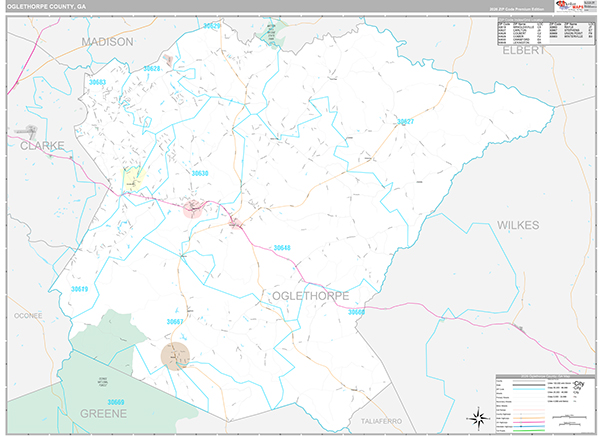Click ZIP code label 30627
Viewport: 600px width, 436px height.
click(406, 122)
